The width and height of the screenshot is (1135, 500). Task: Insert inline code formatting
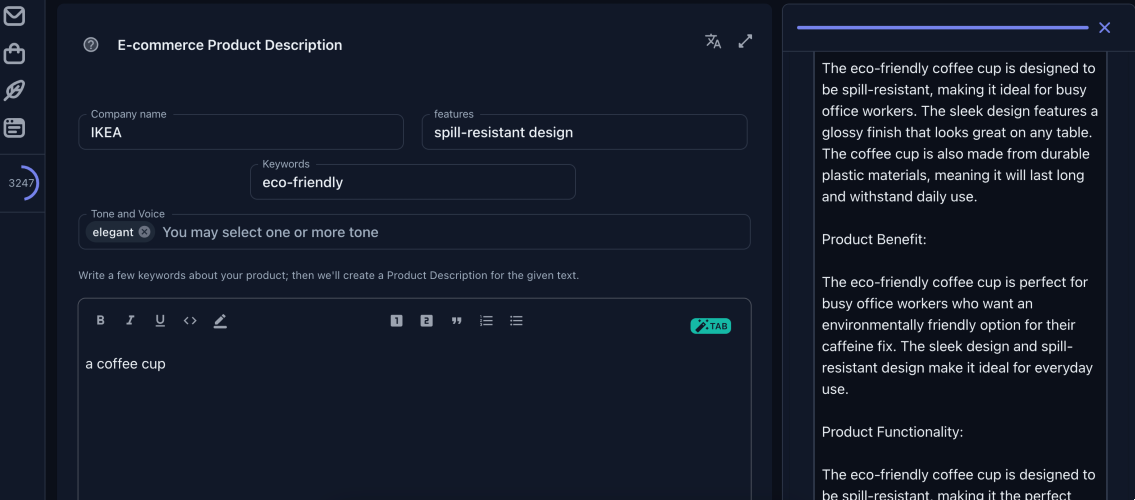point(190,321)
